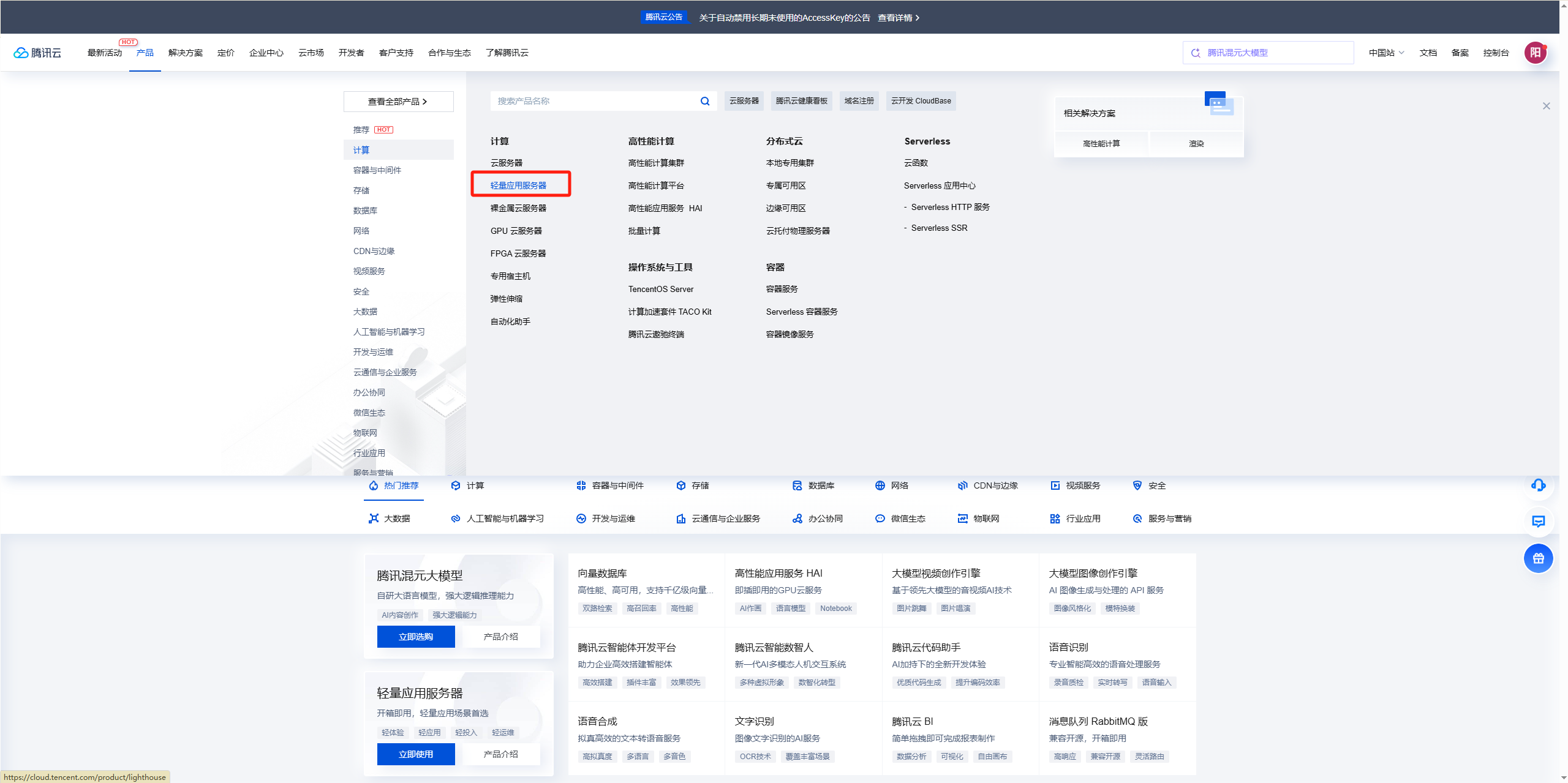Click the Tencent Cloud logo
This screenshot has height=783, width=1568.
[38, 53]
